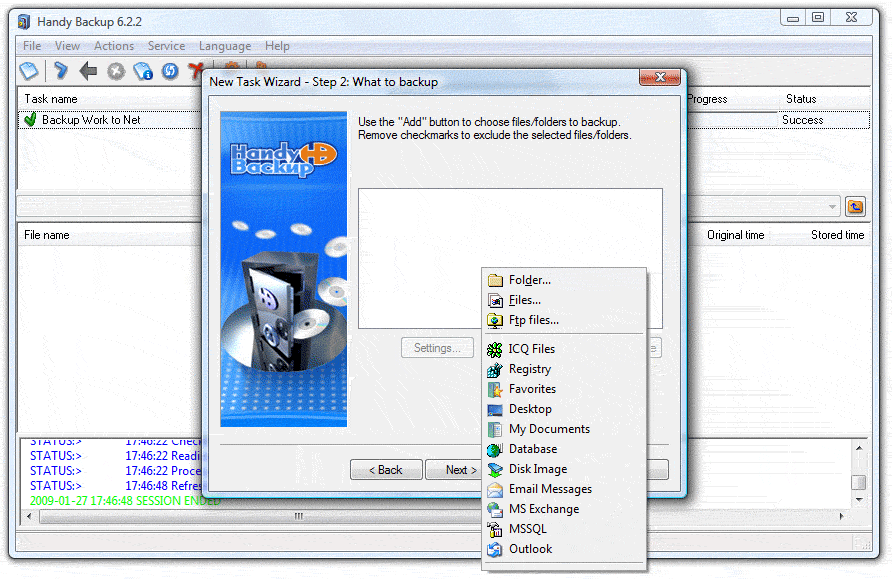The height and width of the screenshot is (579, 892).
Task: Open the View menu
Action: (67, 46)
